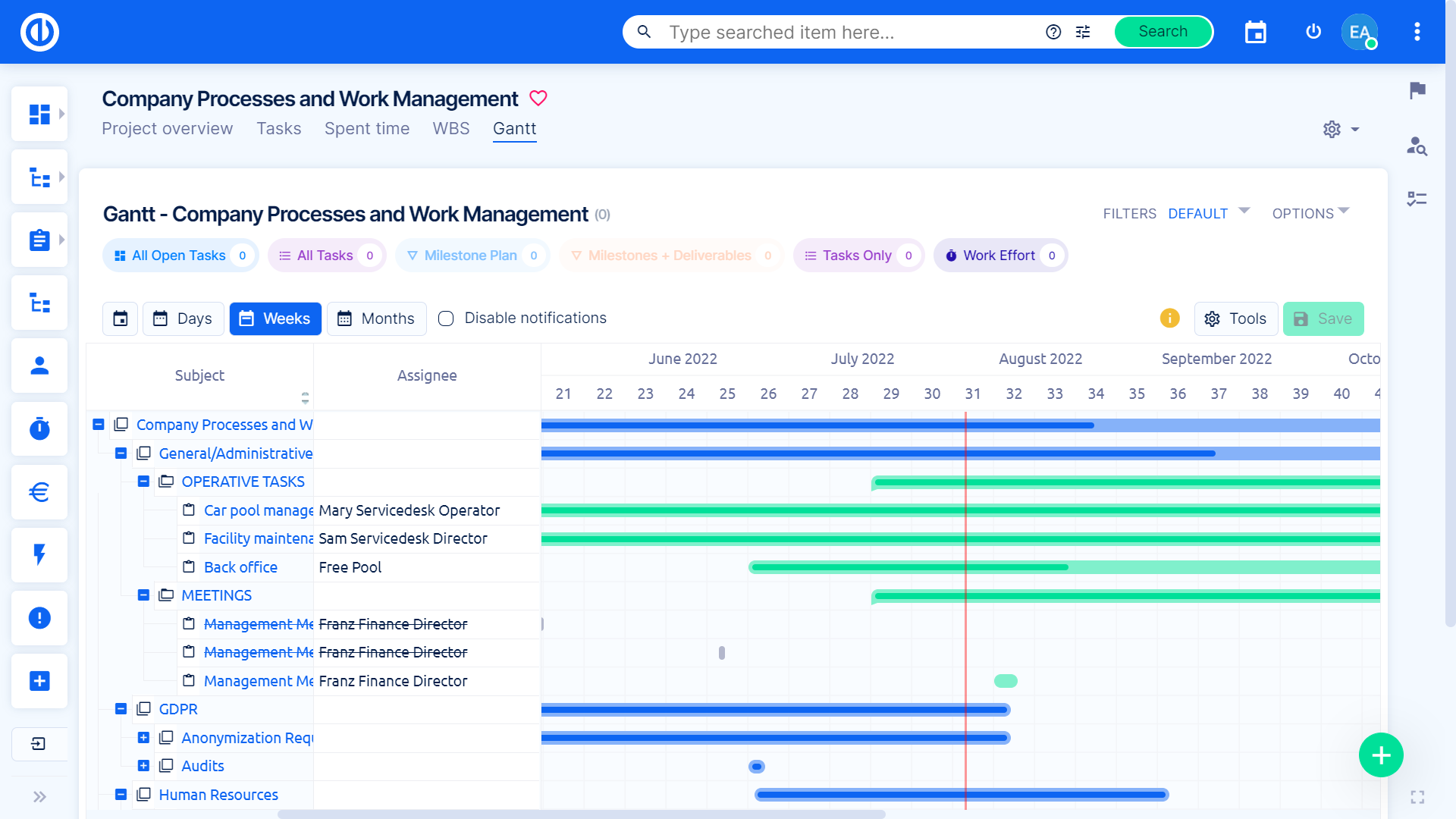Select Weeks view button
The height and width of the screenshot is (819, 1456).
click(x=275, y=318)
